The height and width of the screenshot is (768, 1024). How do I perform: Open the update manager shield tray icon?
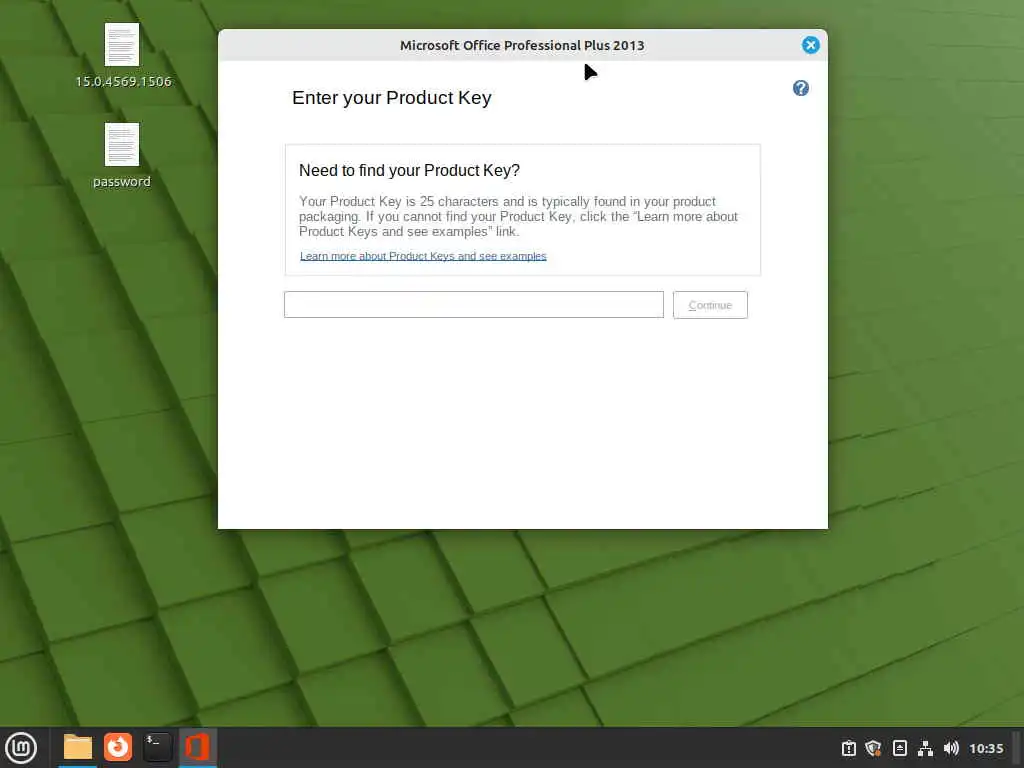click(873, 748)
